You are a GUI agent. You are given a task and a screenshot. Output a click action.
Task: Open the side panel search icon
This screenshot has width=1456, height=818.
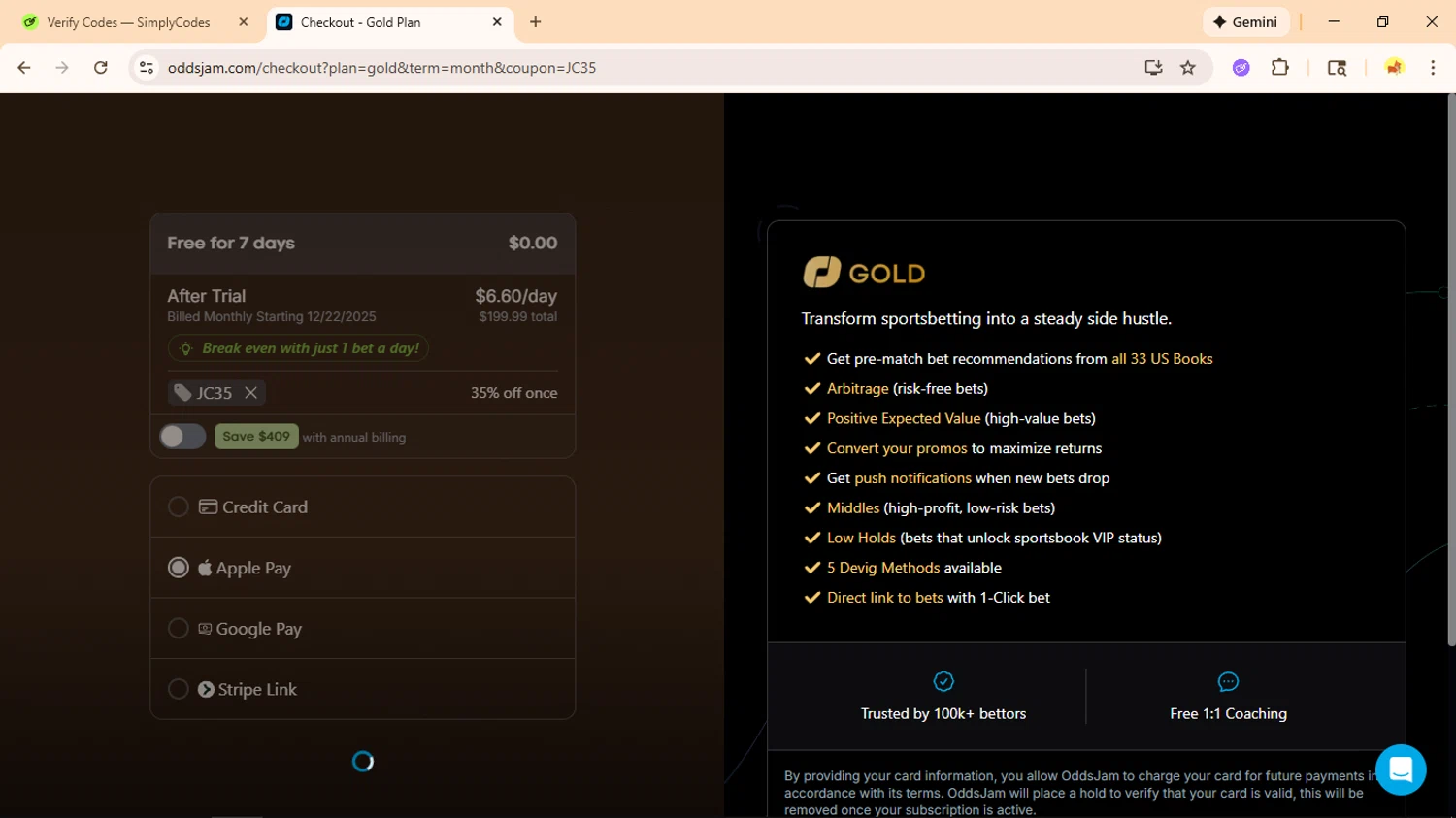[x=1337, y=68]
